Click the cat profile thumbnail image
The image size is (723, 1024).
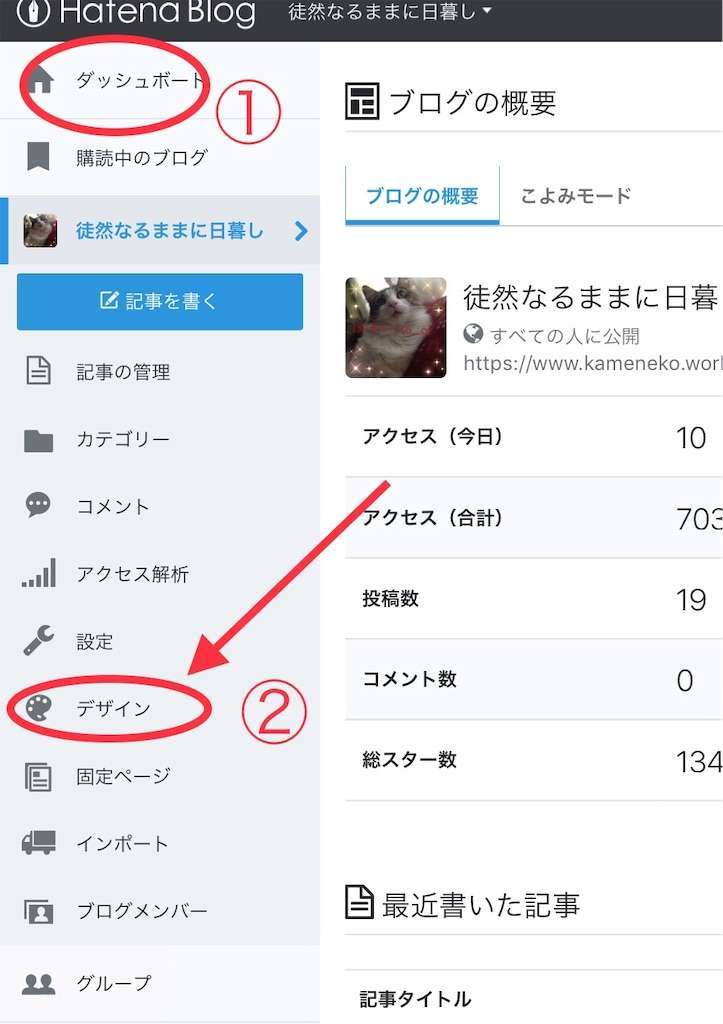click(x=396, y=327)
